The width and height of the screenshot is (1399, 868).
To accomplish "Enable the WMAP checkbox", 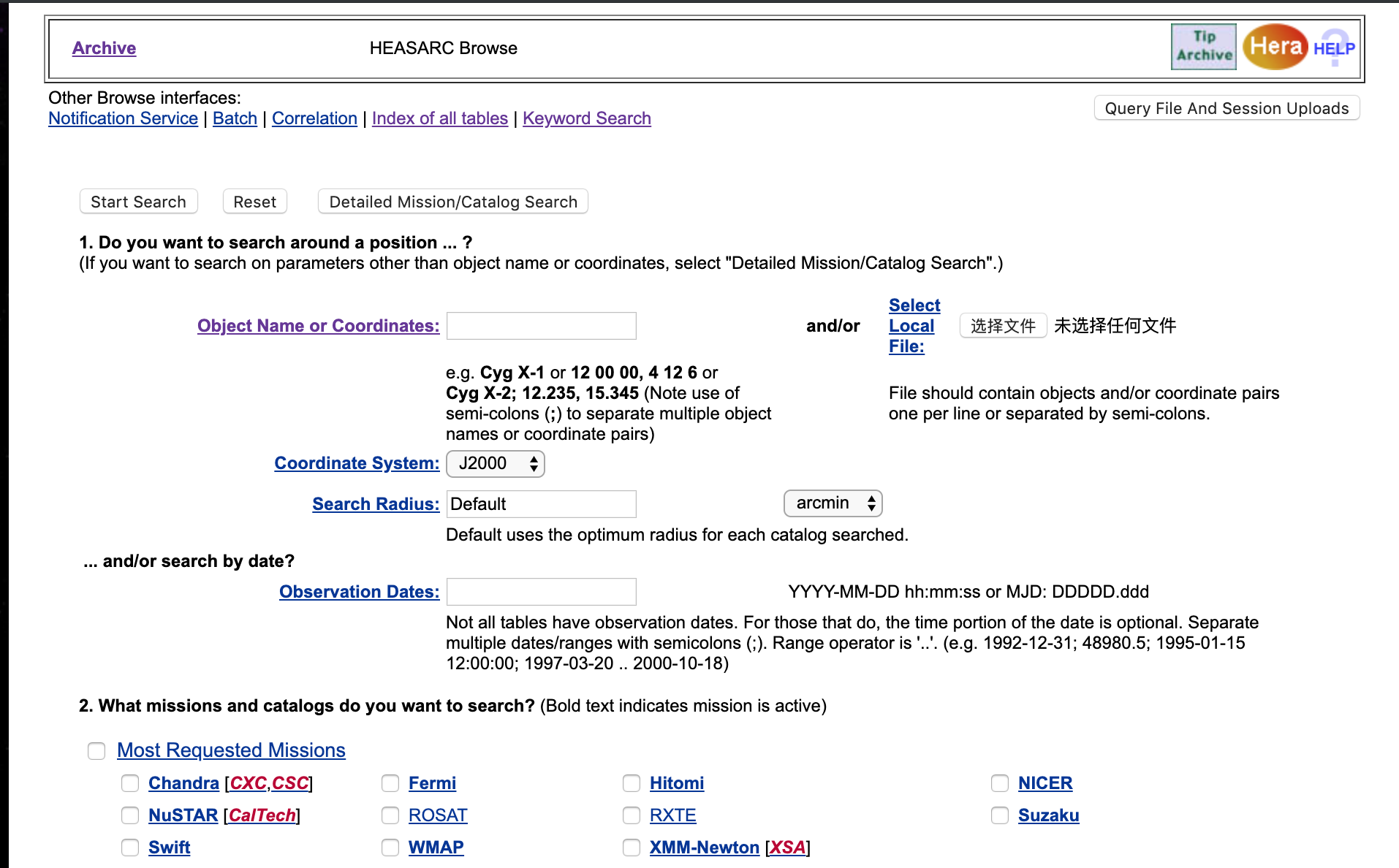I will click(390, 848).
